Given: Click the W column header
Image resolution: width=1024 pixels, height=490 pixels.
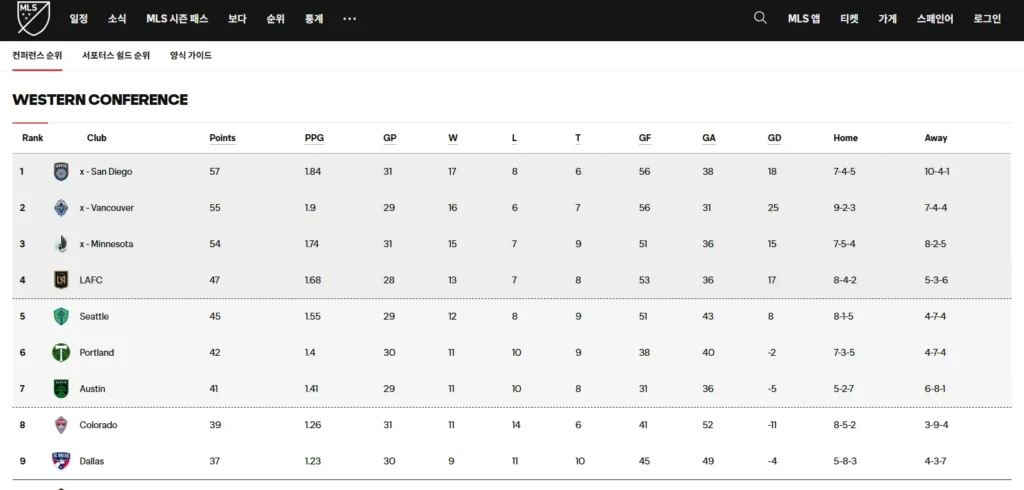Looking at the screenshot, I should pyautogui.click(x=453, y=138).
